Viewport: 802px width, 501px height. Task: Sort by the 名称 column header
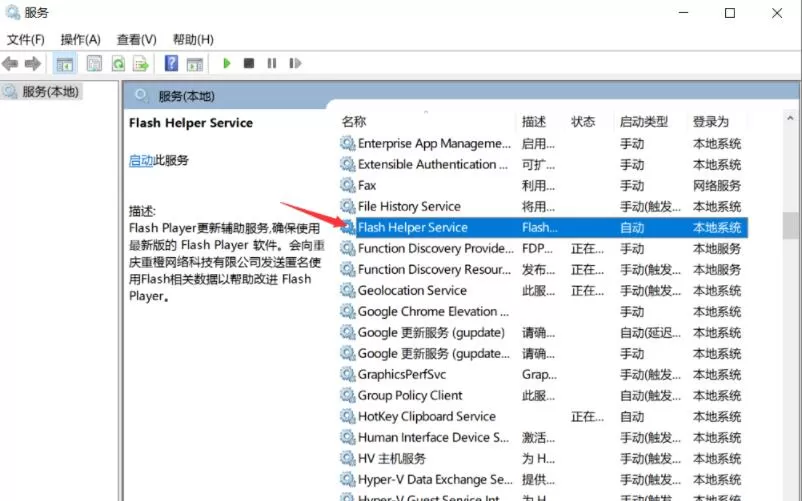coord(354,122)
